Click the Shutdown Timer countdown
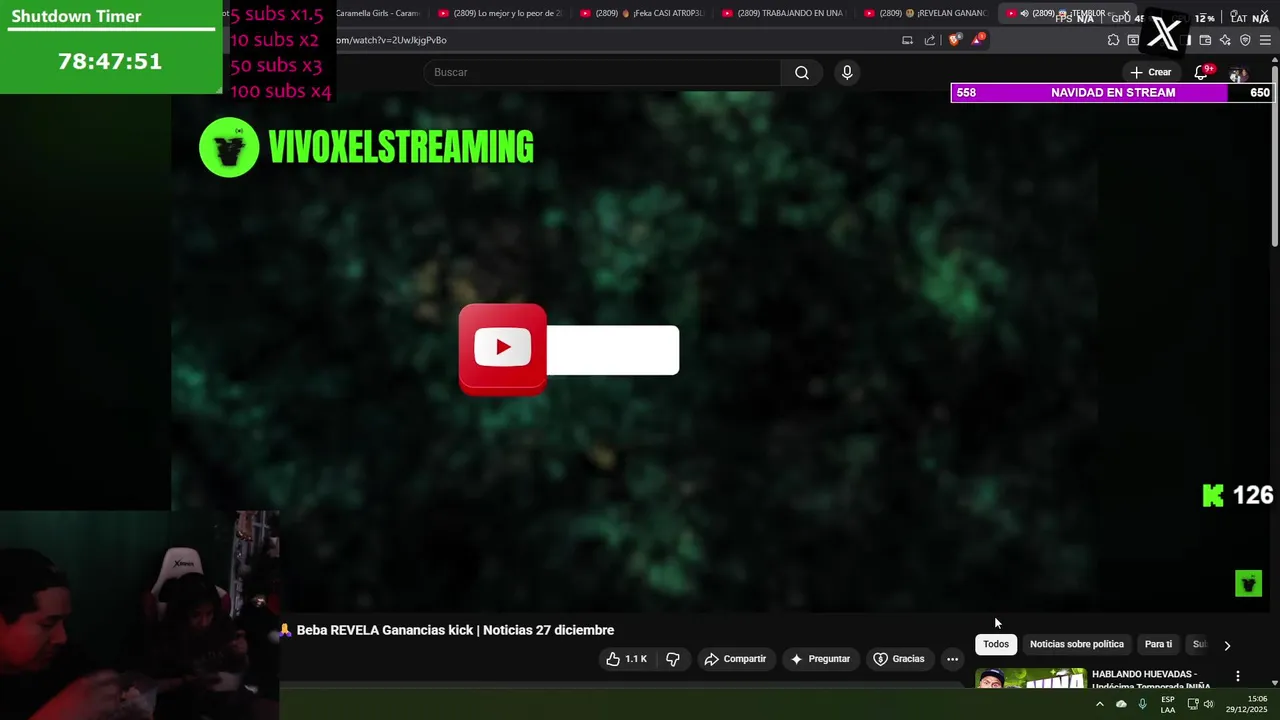Viewport: 1280px width, 720px height. click(x=110, y=61)
